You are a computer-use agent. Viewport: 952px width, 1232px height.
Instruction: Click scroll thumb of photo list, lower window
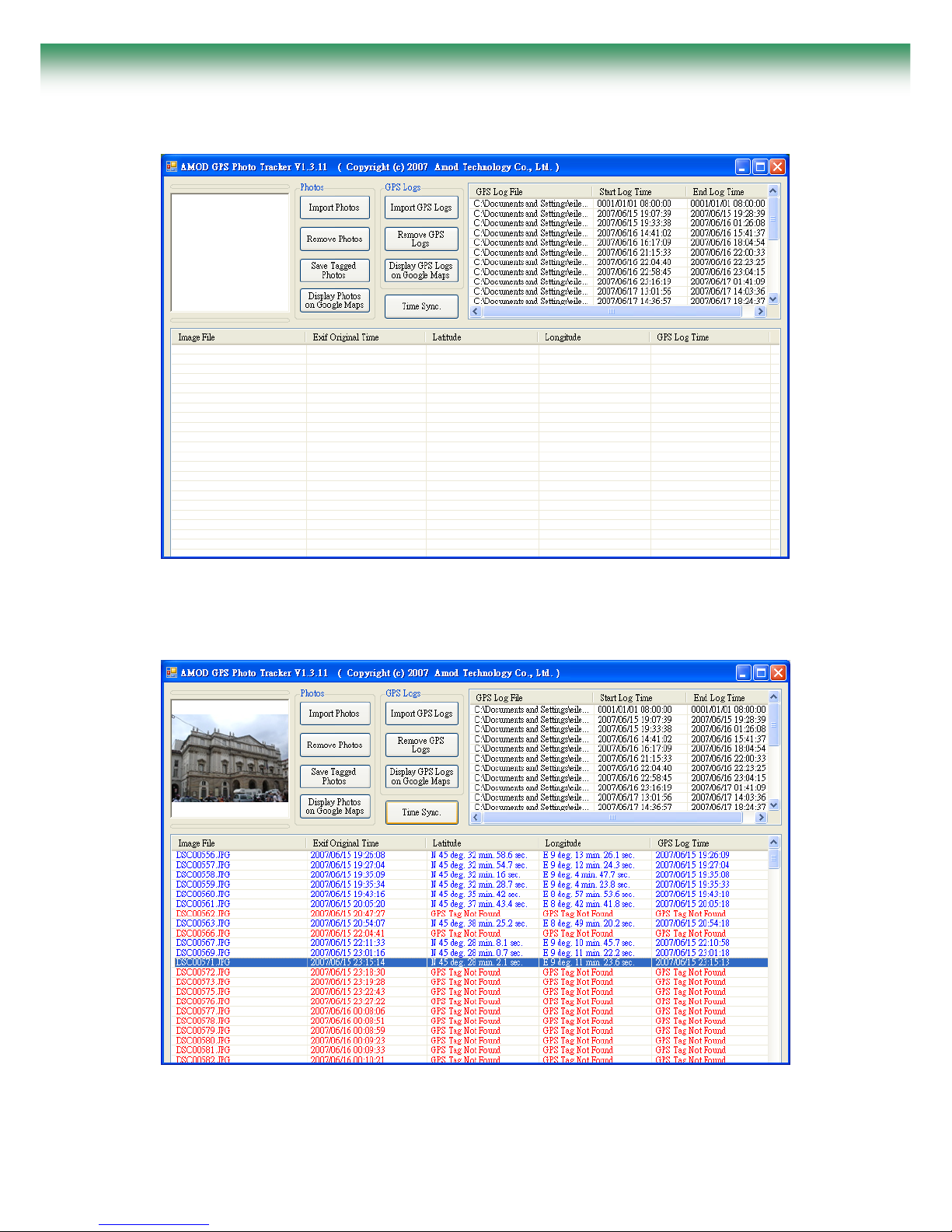coord(773,859)
